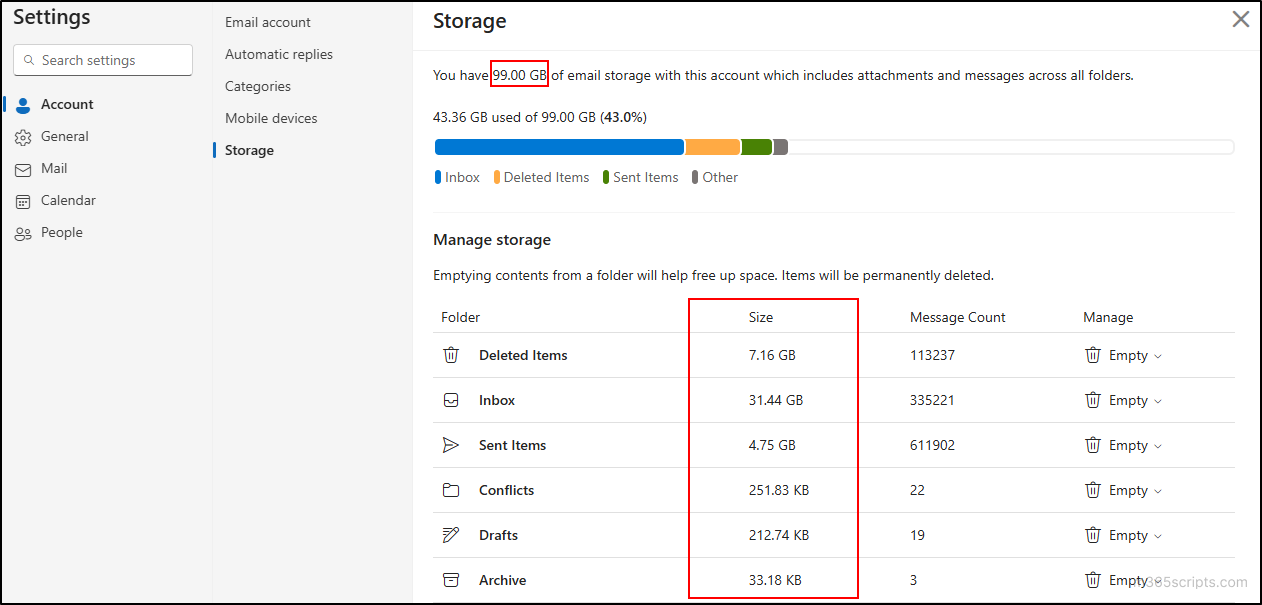
Task: Click the People contacts icon
Action: click(23, 233)
